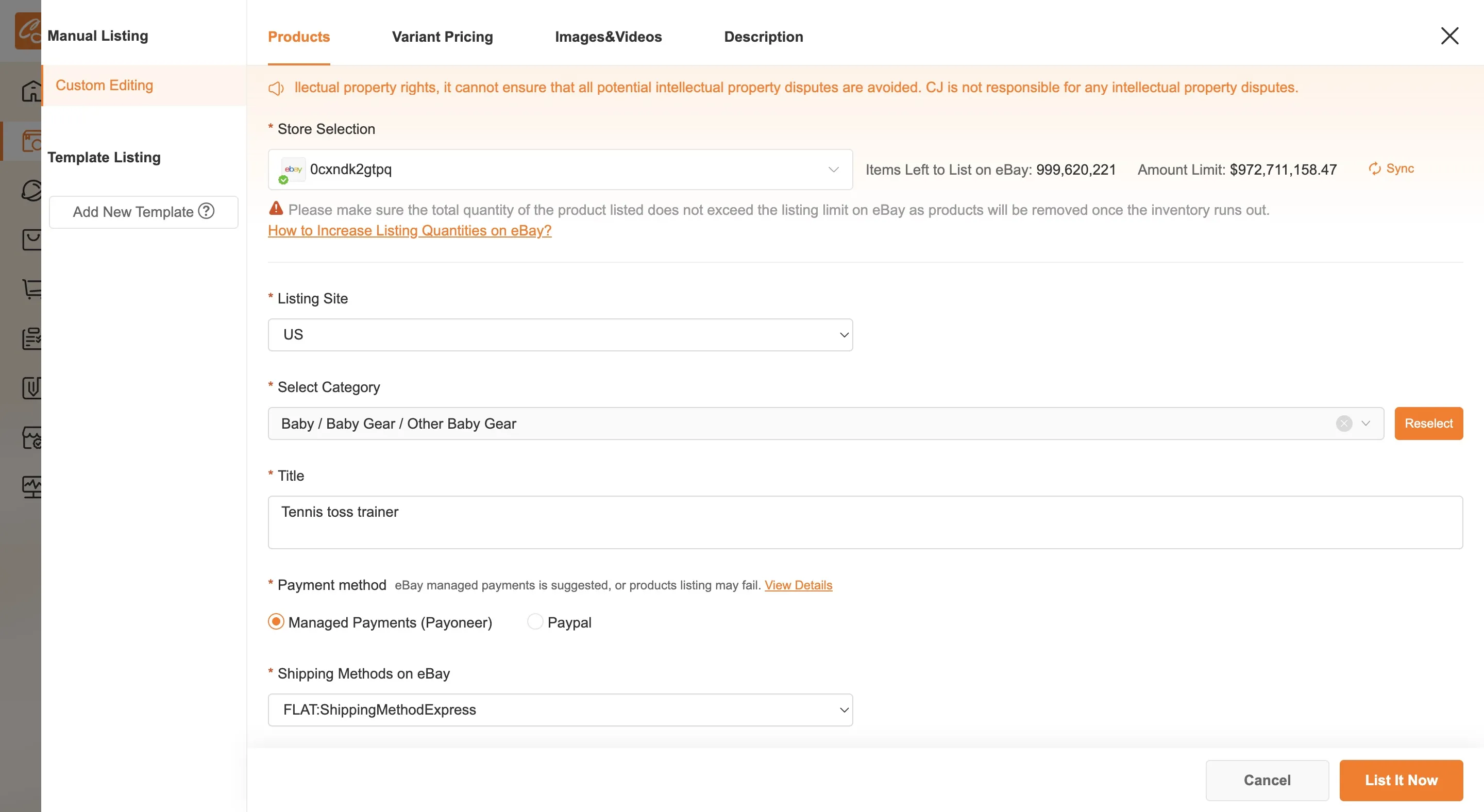Viewport: 1484px width, 812px height.
Task: Click into the Title text field
Action: point(865,522)
